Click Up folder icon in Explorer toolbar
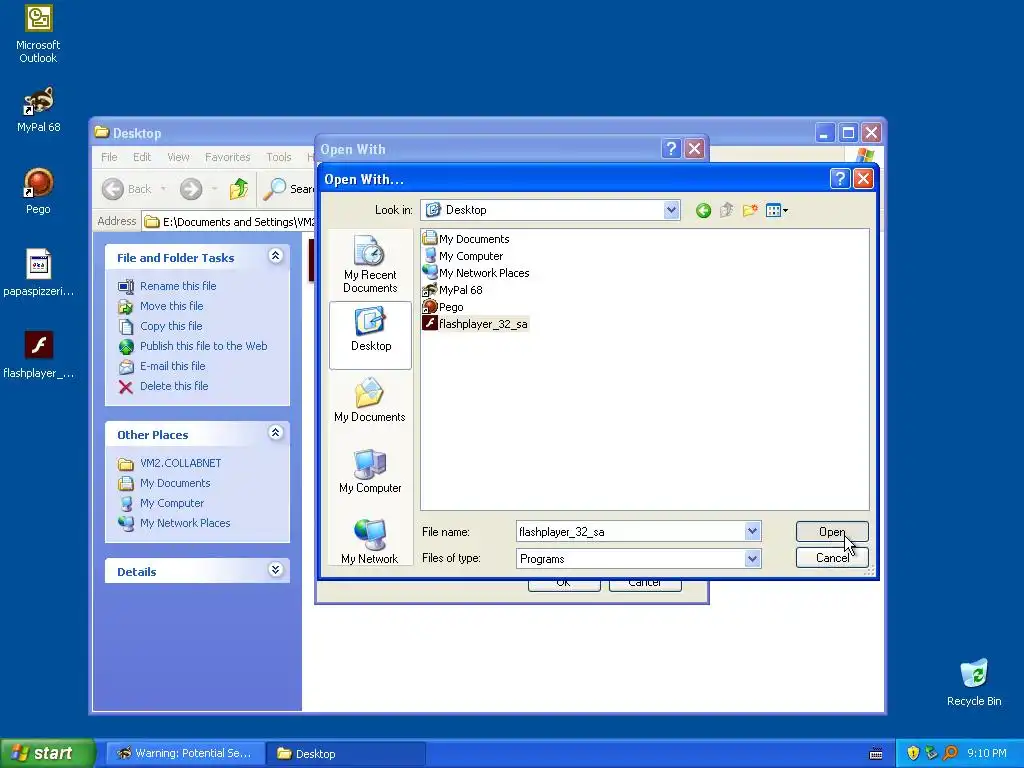Viewport: 1024px width, 768px height. [238, 189]
